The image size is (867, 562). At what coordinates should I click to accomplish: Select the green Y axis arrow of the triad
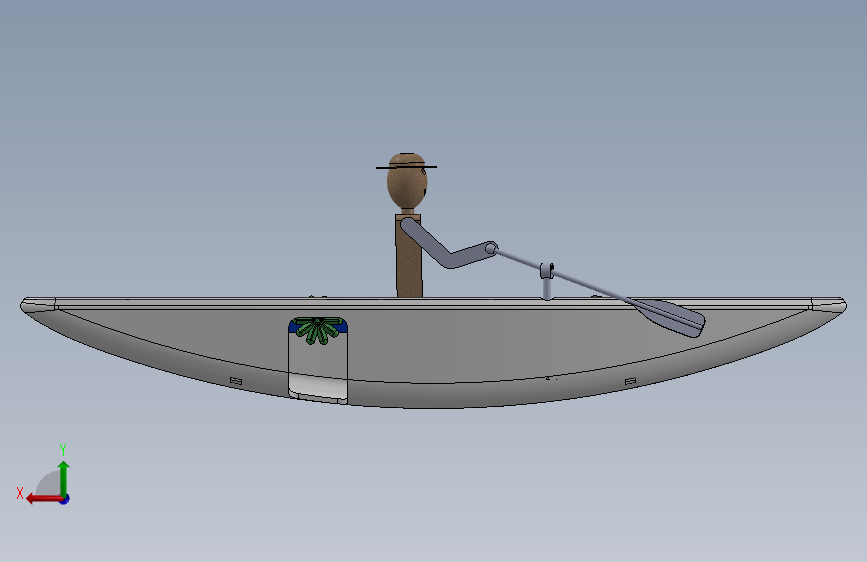click(x=64, y=477)
